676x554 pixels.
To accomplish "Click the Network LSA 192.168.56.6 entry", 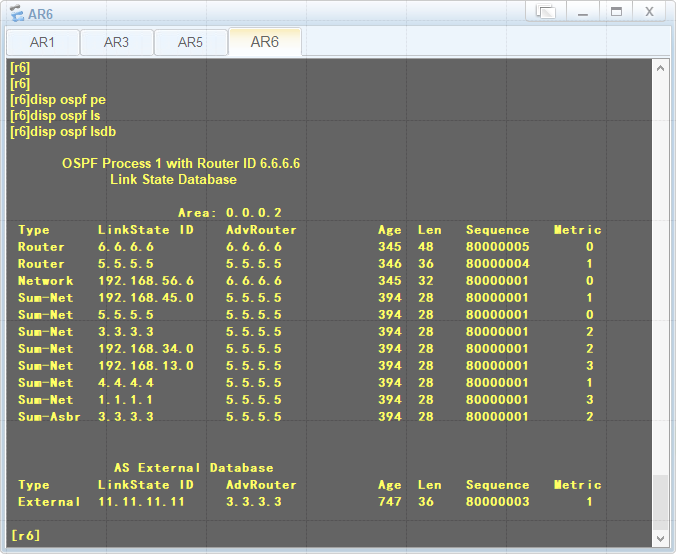I will click(x=146, y=281).
